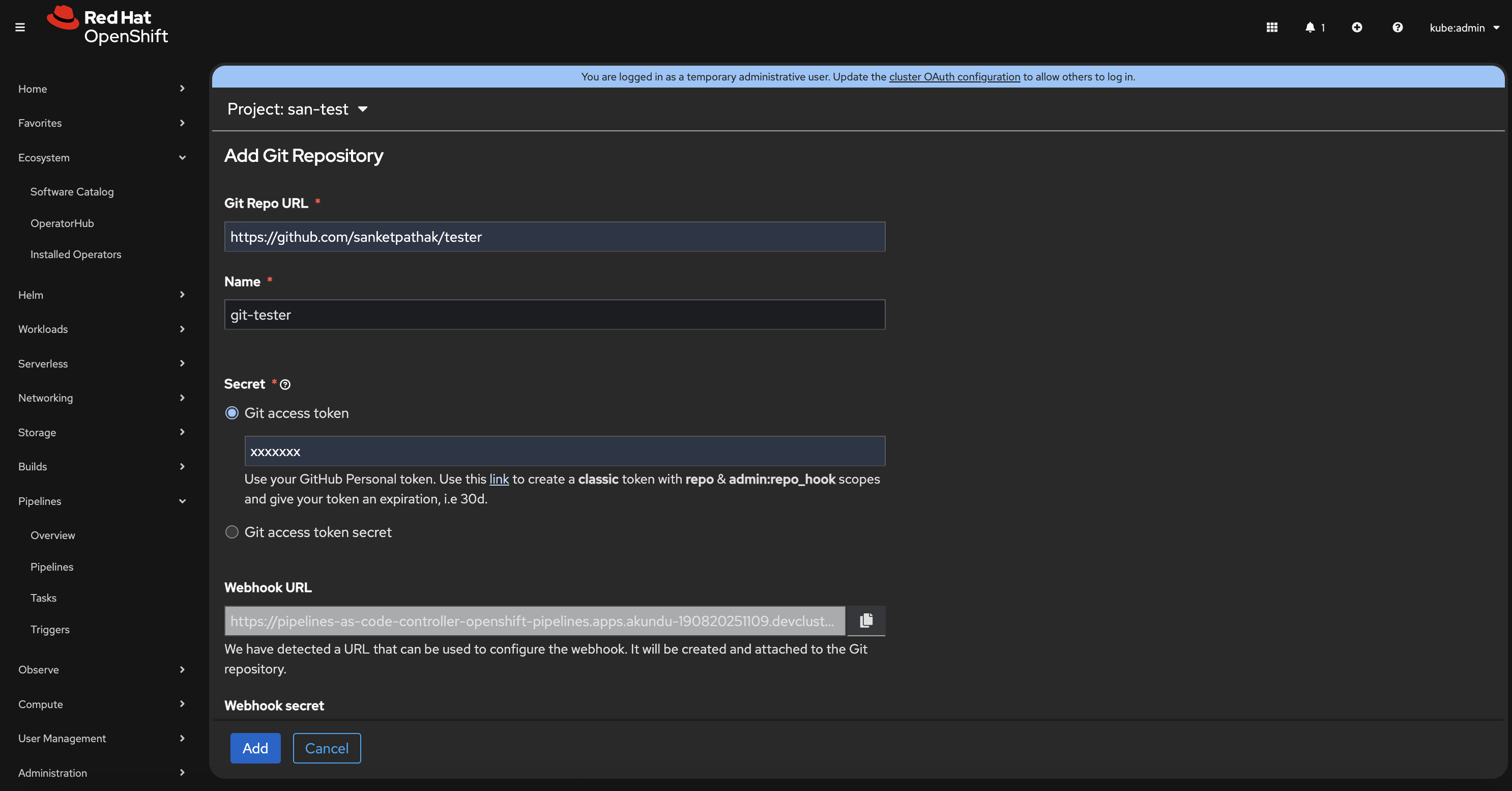Click the Cancel button
The height and width of the screenshot is (791, 1512).
tap(326, 748)
